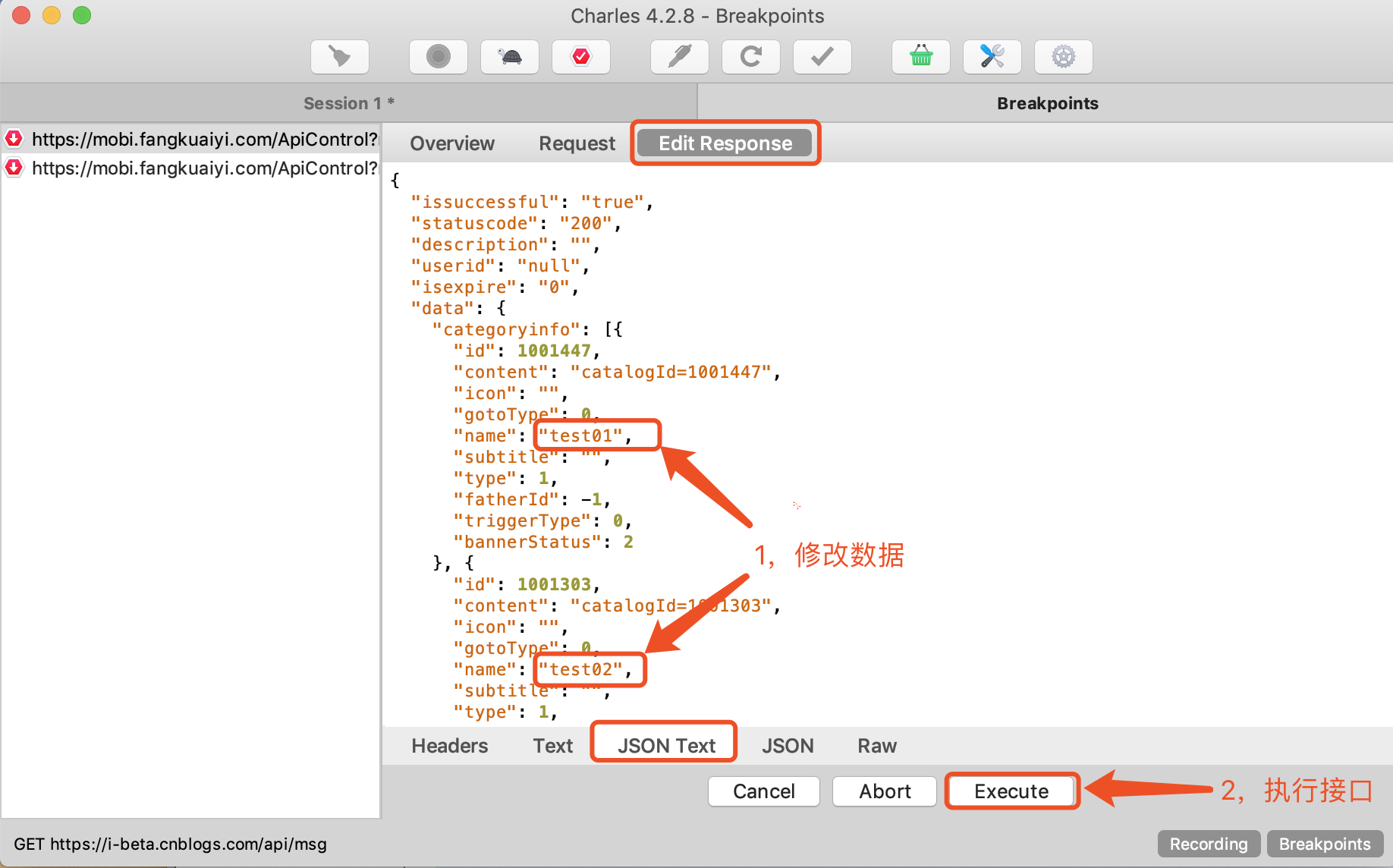Click the "bannerStatus": 2 line
The width and height of the screenshot is (1393, 868).
(x=543, y=542)
